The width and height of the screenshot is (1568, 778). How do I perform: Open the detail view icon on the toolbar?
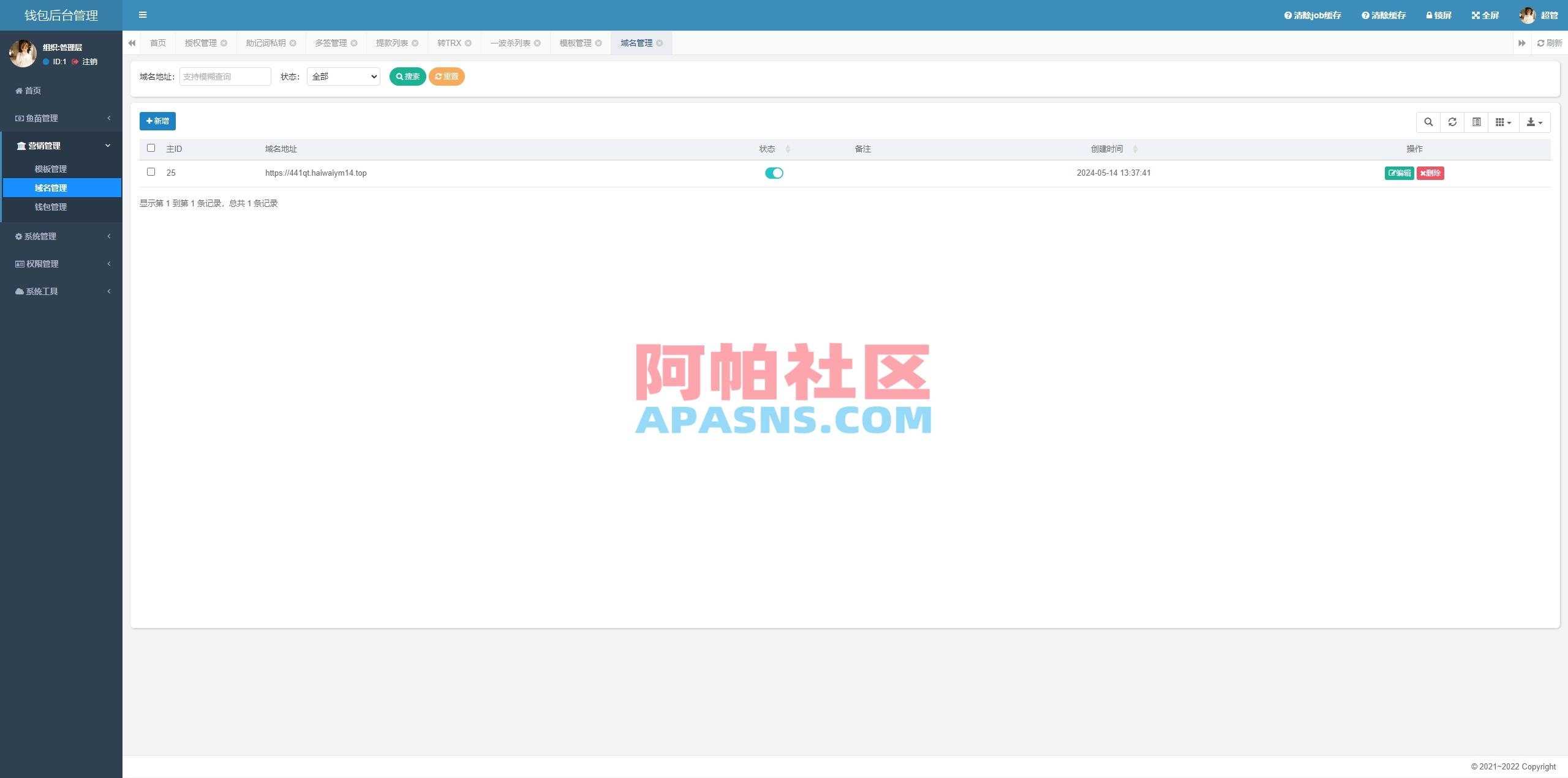[1476, 122]
